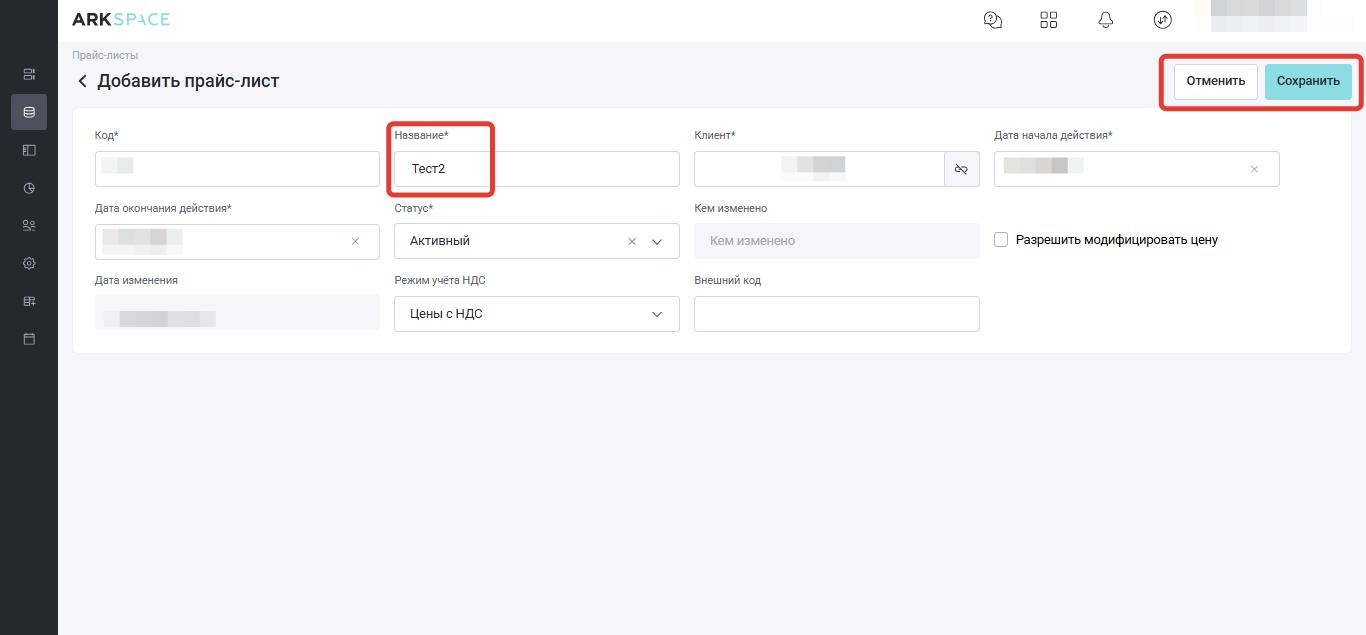Click the unlink icon in Клиент field
Image resolution: width=1366 pixels, height=635 pixels.
tap(961, 169)
